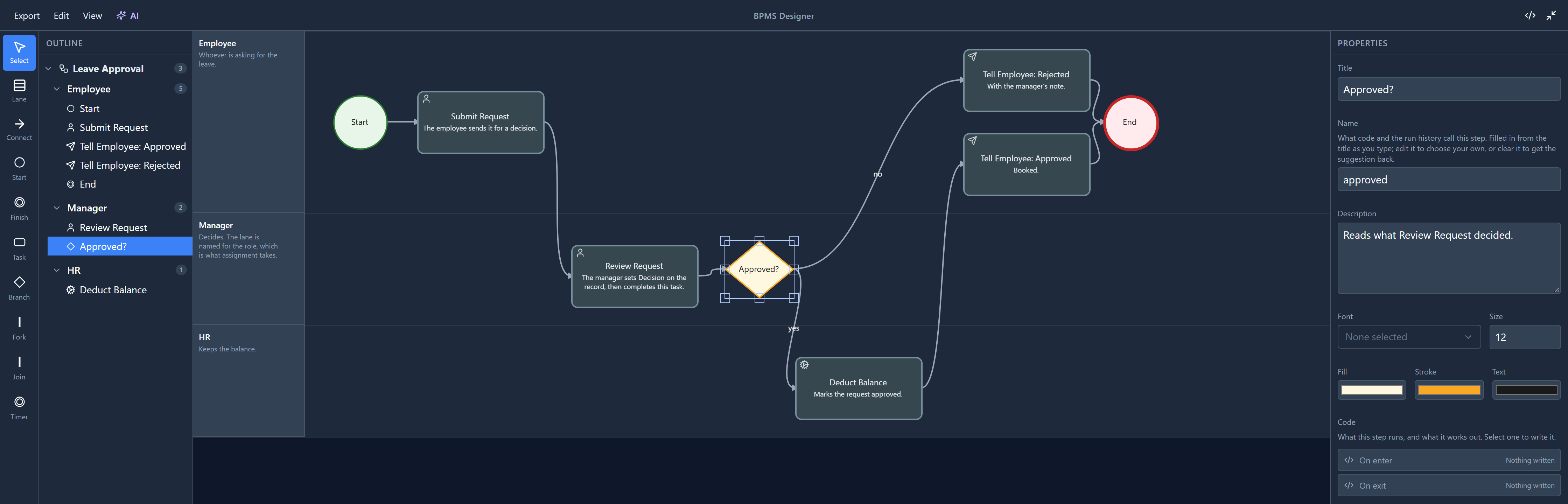Collapse the Manager lane in outline
Image resolution: width=1568 pixels, height=504 pixels.
[x=57, y=208]
